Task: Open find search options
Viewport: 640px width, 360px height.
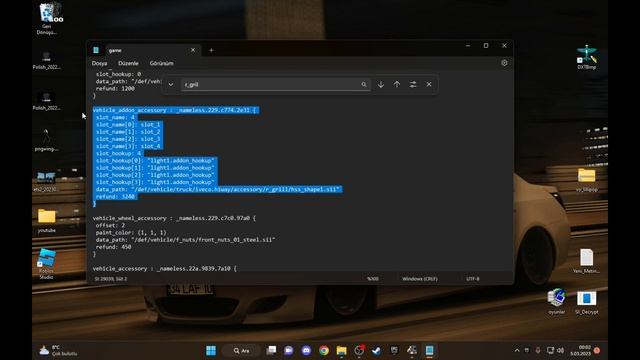Action: pyautogui.click(x=413, y=84)
